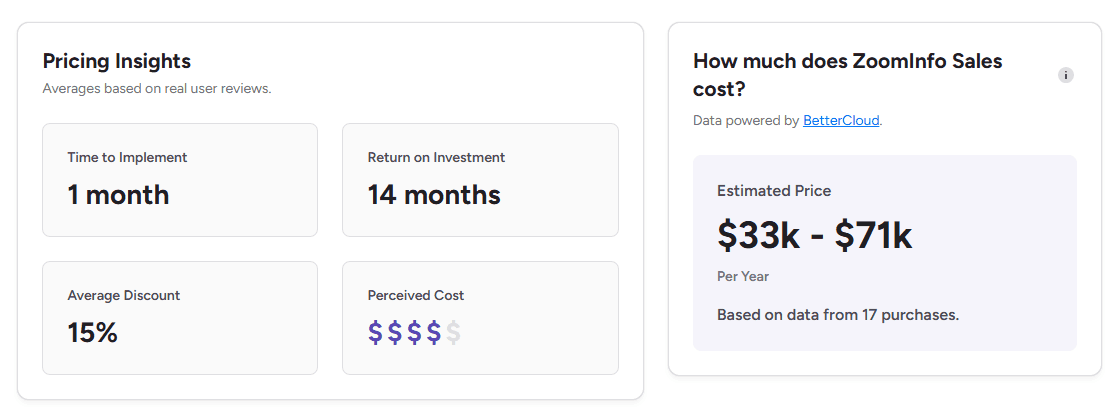Click the Pricing Insights heading
The width and height of the screenshot is (1119, 408).
117,61
